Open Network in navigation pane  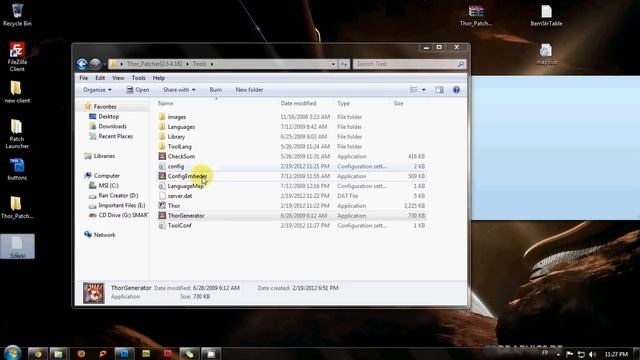tap(104, 235)
